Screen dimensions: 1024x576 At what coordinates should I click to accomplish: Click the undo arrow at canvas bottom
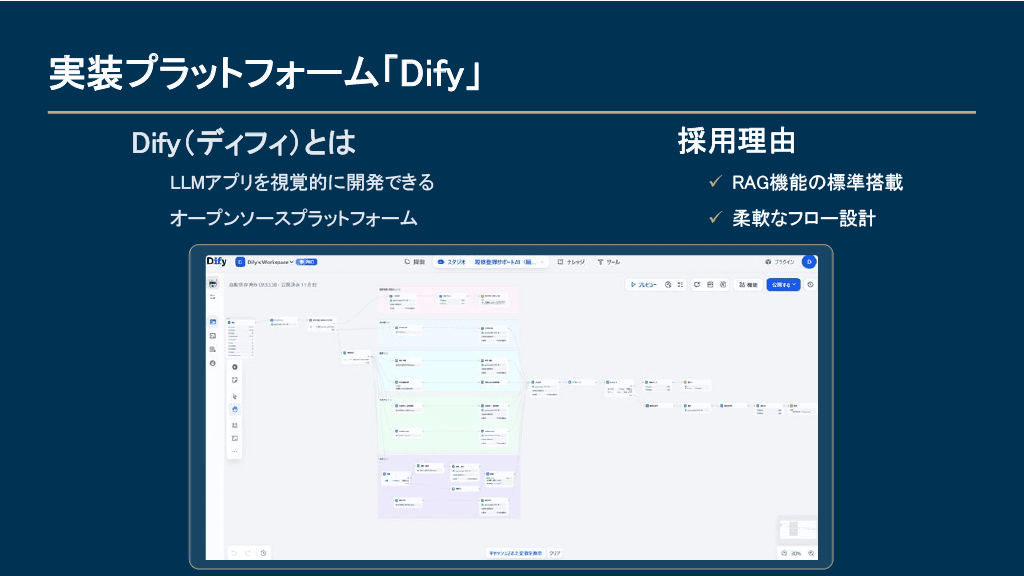click(233, 553)
